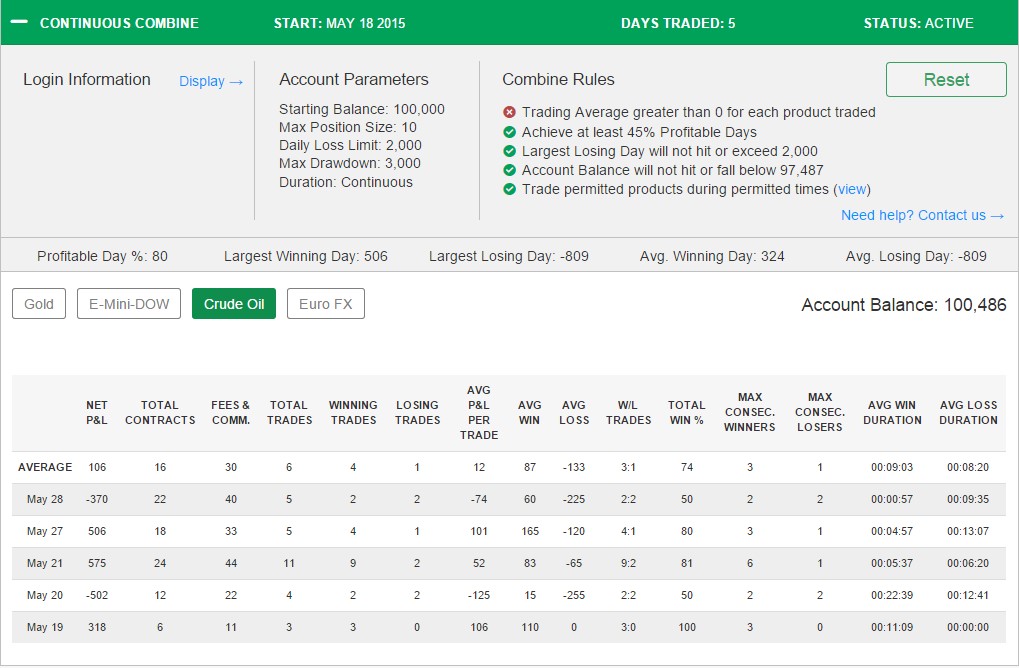Collapse the Continuous Combine panel minus icon
The width and height of the screenshot is (1019, 668).
tap(19, 22)
